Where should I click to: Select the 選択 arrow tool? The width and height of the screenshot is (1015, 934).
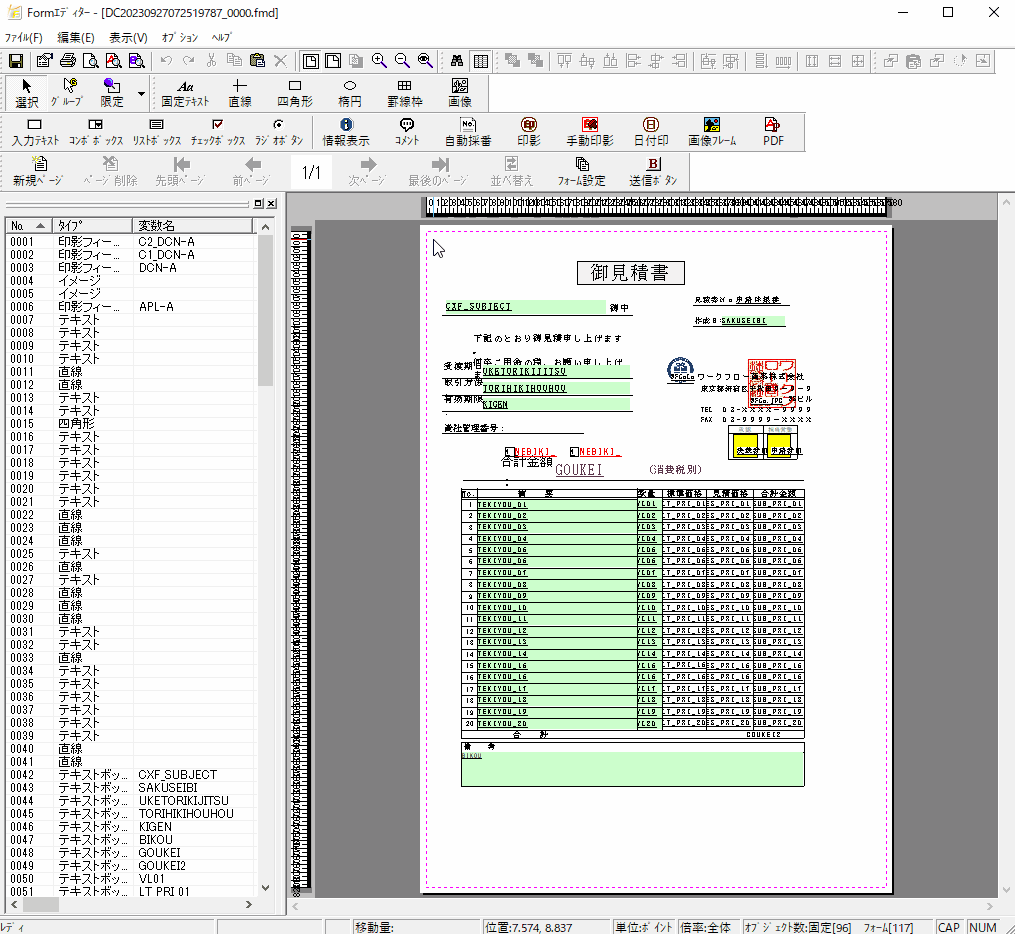(x=27, y=93)
